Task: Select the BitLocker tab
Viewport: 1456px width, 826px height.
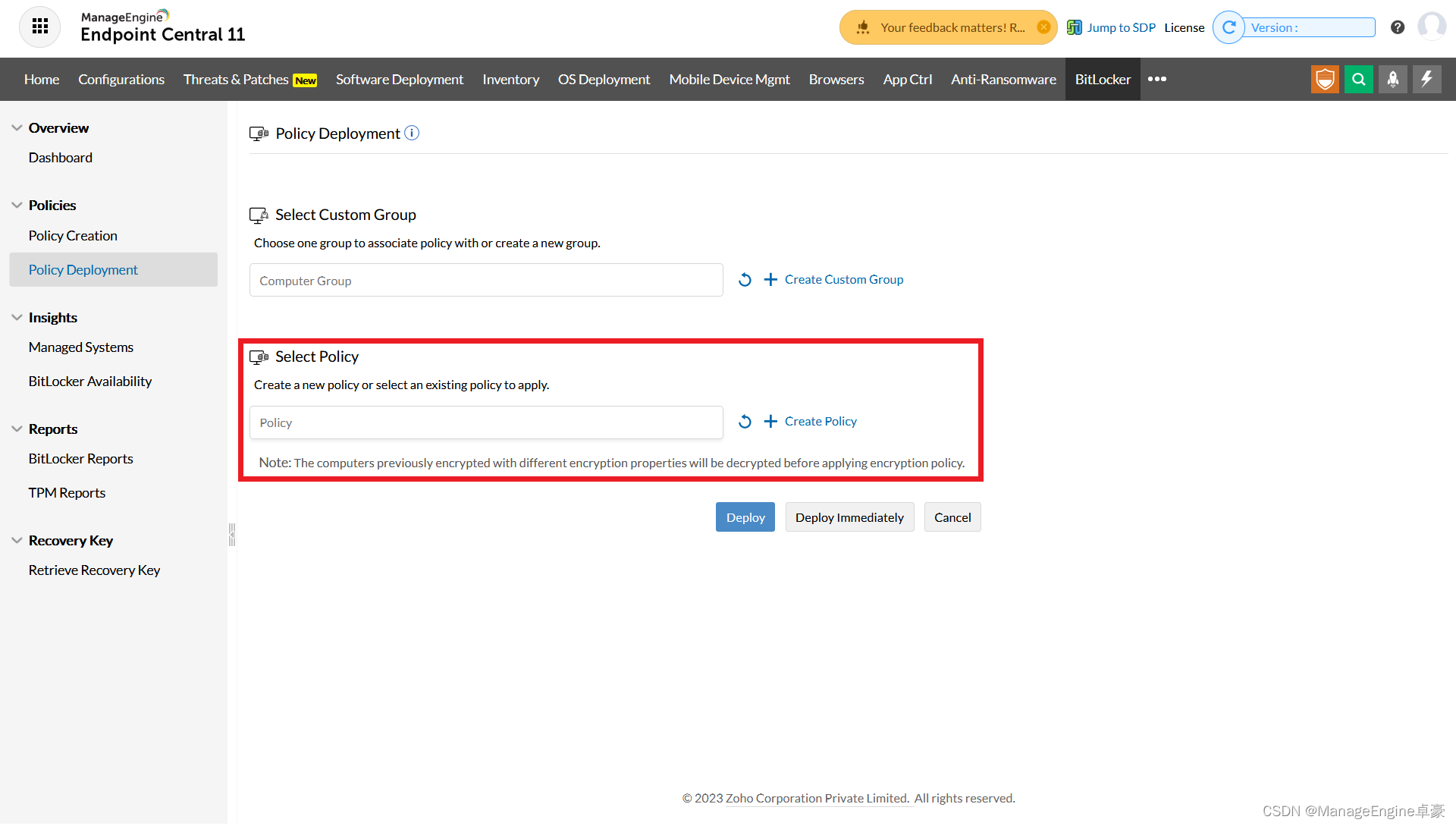Action: point(1103,79)
